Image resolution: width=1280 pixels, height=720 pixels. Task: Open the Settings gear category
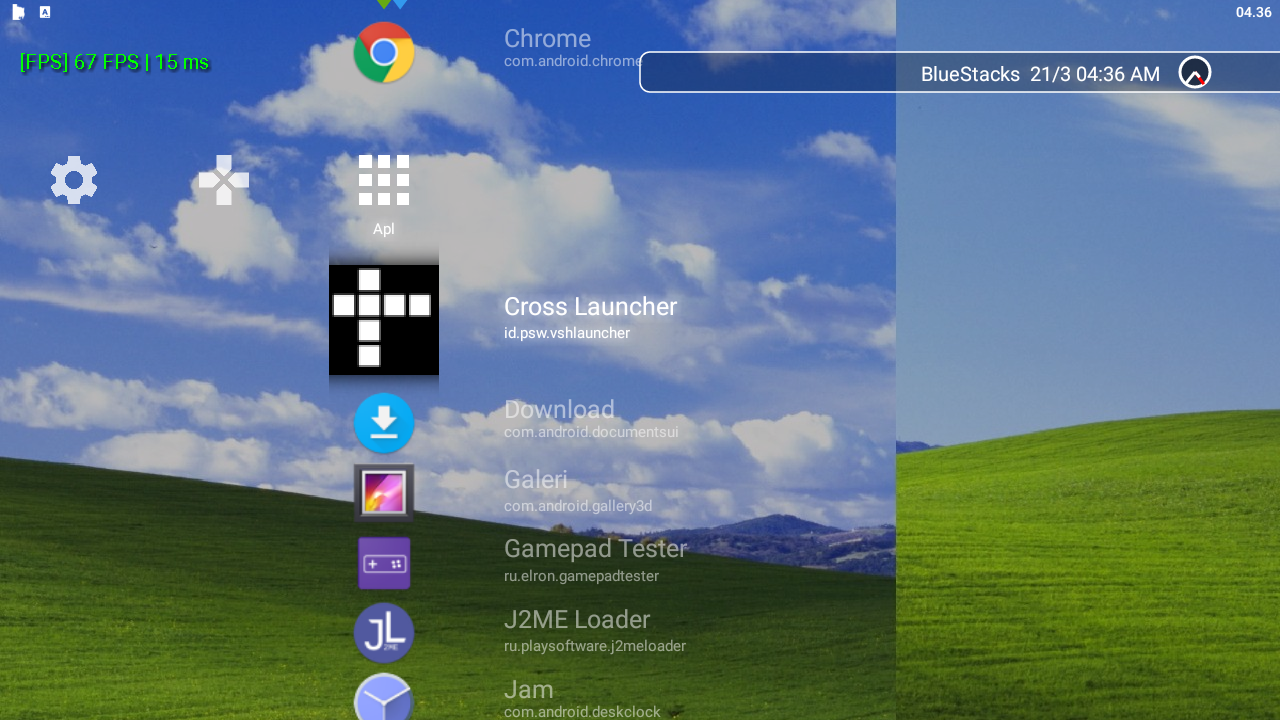pyautogui.click(x=74, y=180)
